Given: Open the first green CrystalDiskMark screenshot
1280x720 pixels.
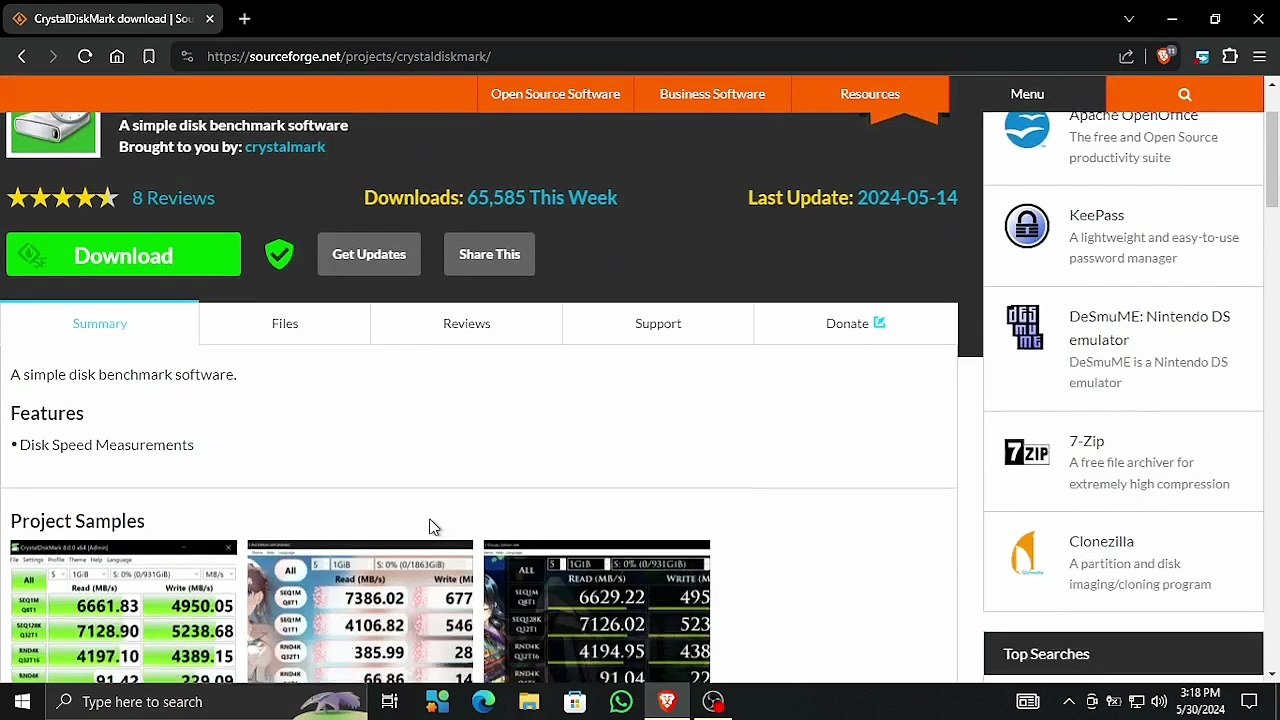Looking at the screenshot, I should tap(124, 612).
